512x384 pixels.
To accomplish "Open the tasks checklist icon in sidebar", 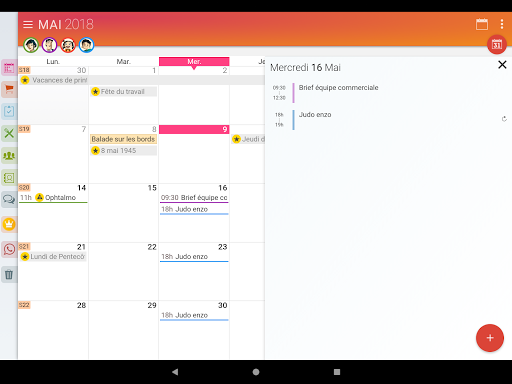I will (9, 111).
